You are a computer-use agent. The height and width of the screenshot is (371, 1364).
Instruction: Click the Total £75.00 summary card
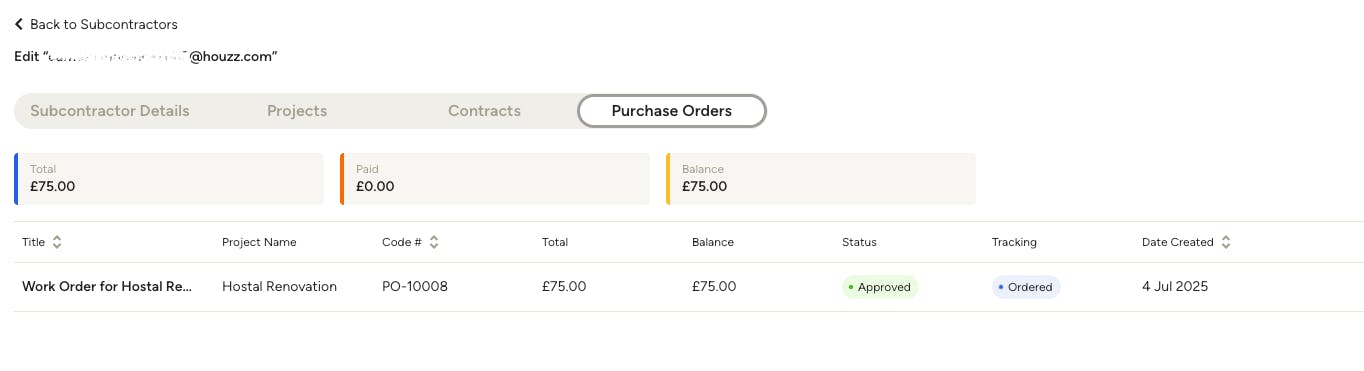point(169,179)
